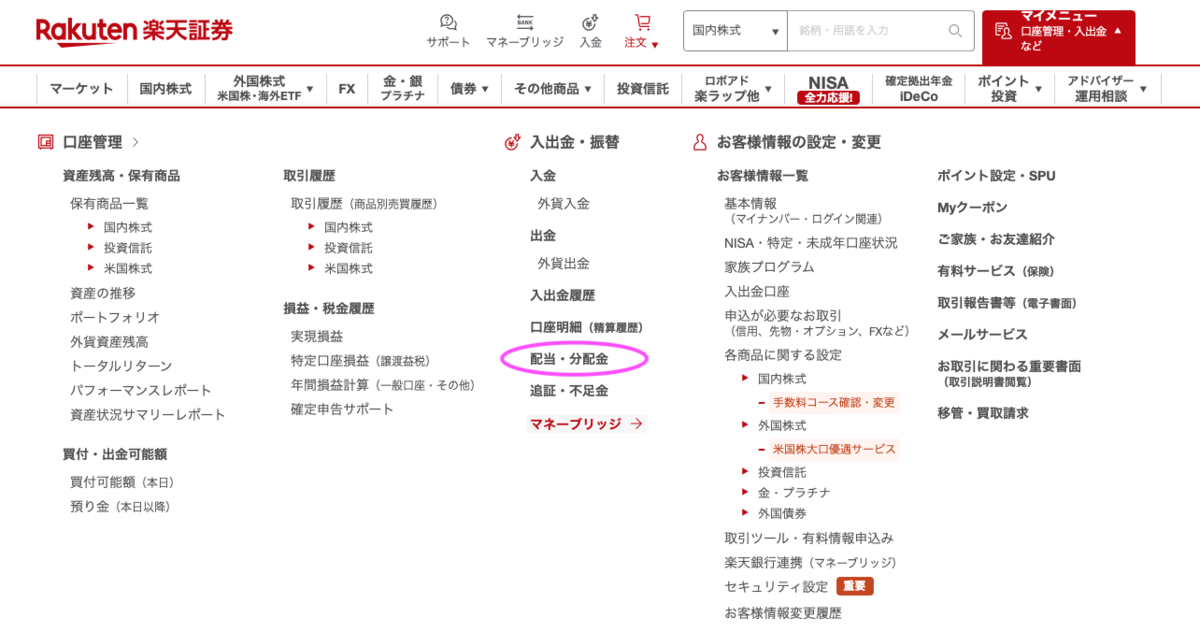This screenshot has height=632, width=1200.
Task: Click the マイメニュー document icon
Action: [1003, 31]
